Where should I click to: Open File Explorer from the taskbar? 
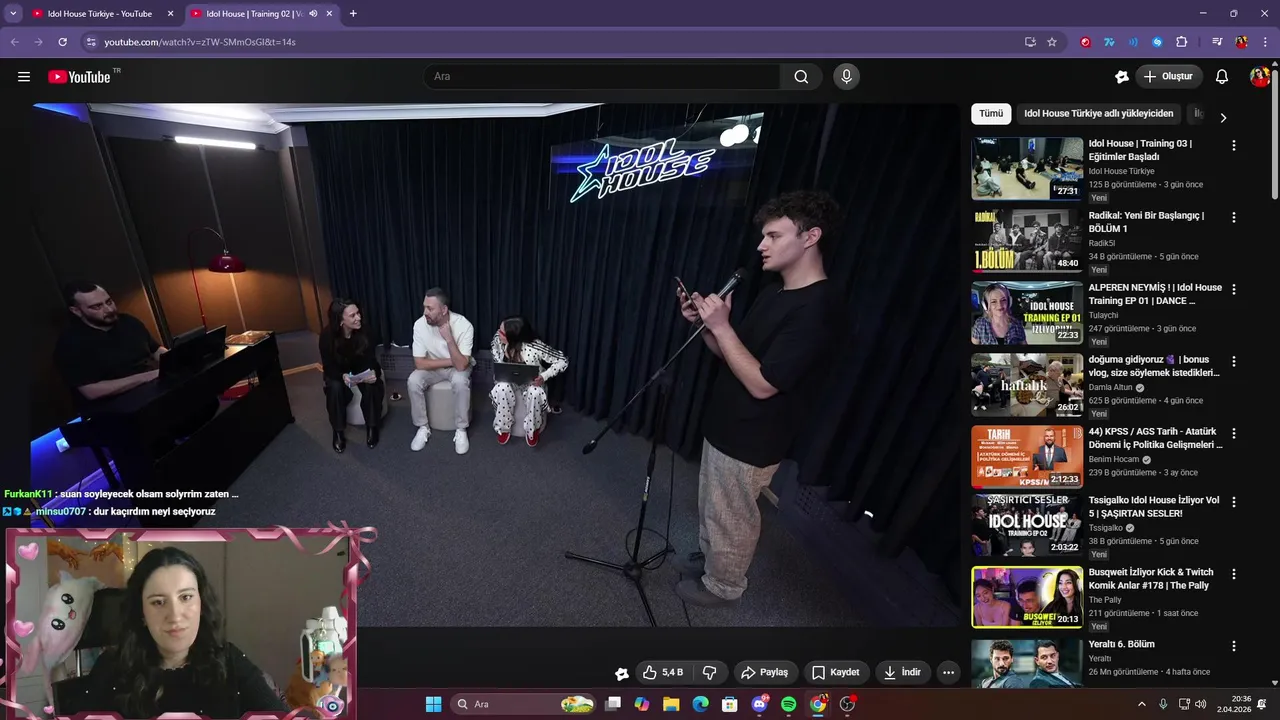[x=671, y=704]
